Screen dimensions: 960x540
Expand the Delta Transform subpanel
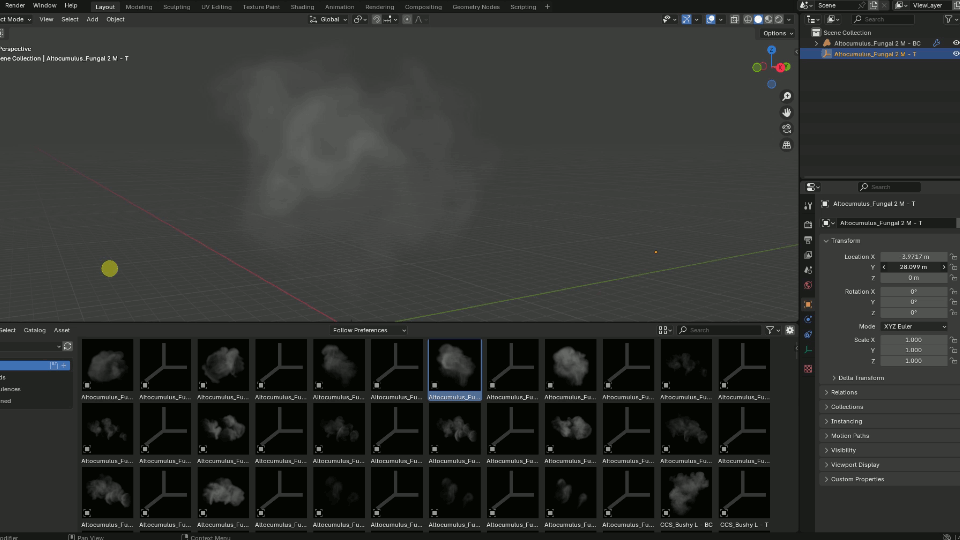coord(834,378)
